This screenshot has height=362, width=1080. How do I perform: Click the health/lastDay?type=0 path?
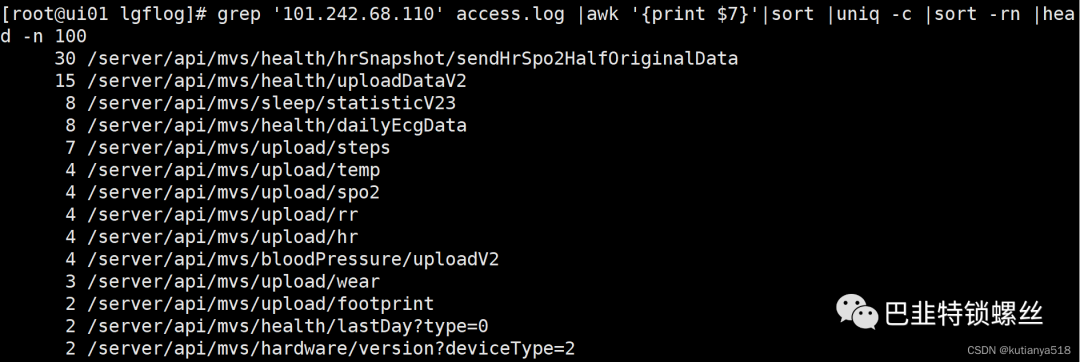coord(288,326)
